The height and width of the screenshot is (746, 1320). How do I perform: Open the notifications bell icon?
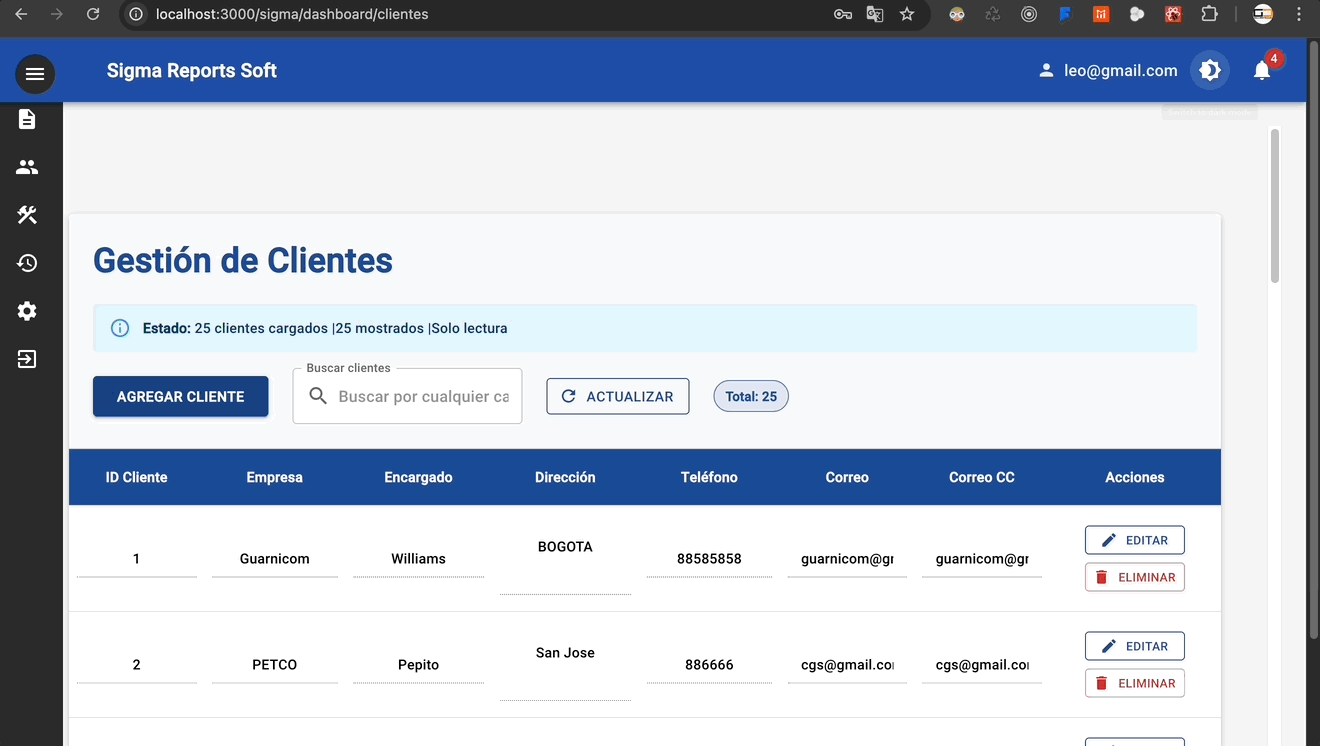click(1262, 71)
